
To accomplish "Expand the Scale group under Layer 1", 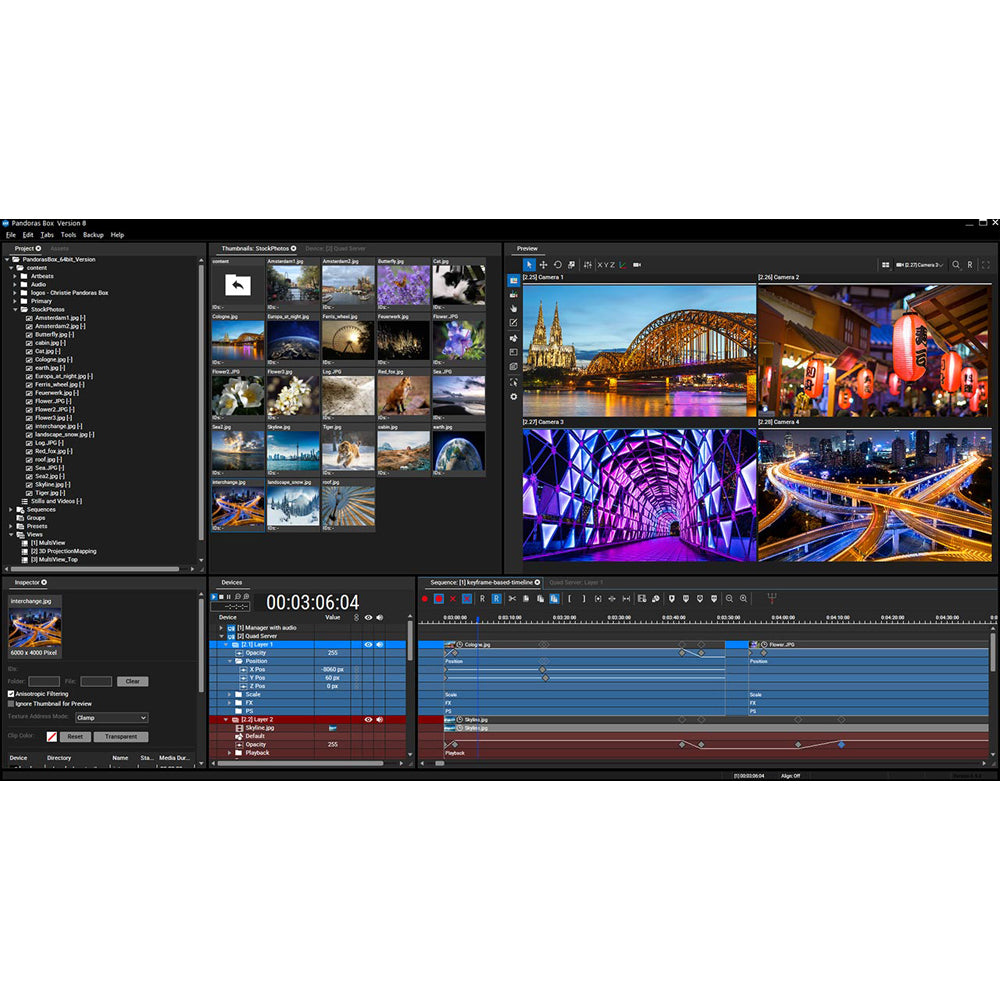I will [228, 694].
